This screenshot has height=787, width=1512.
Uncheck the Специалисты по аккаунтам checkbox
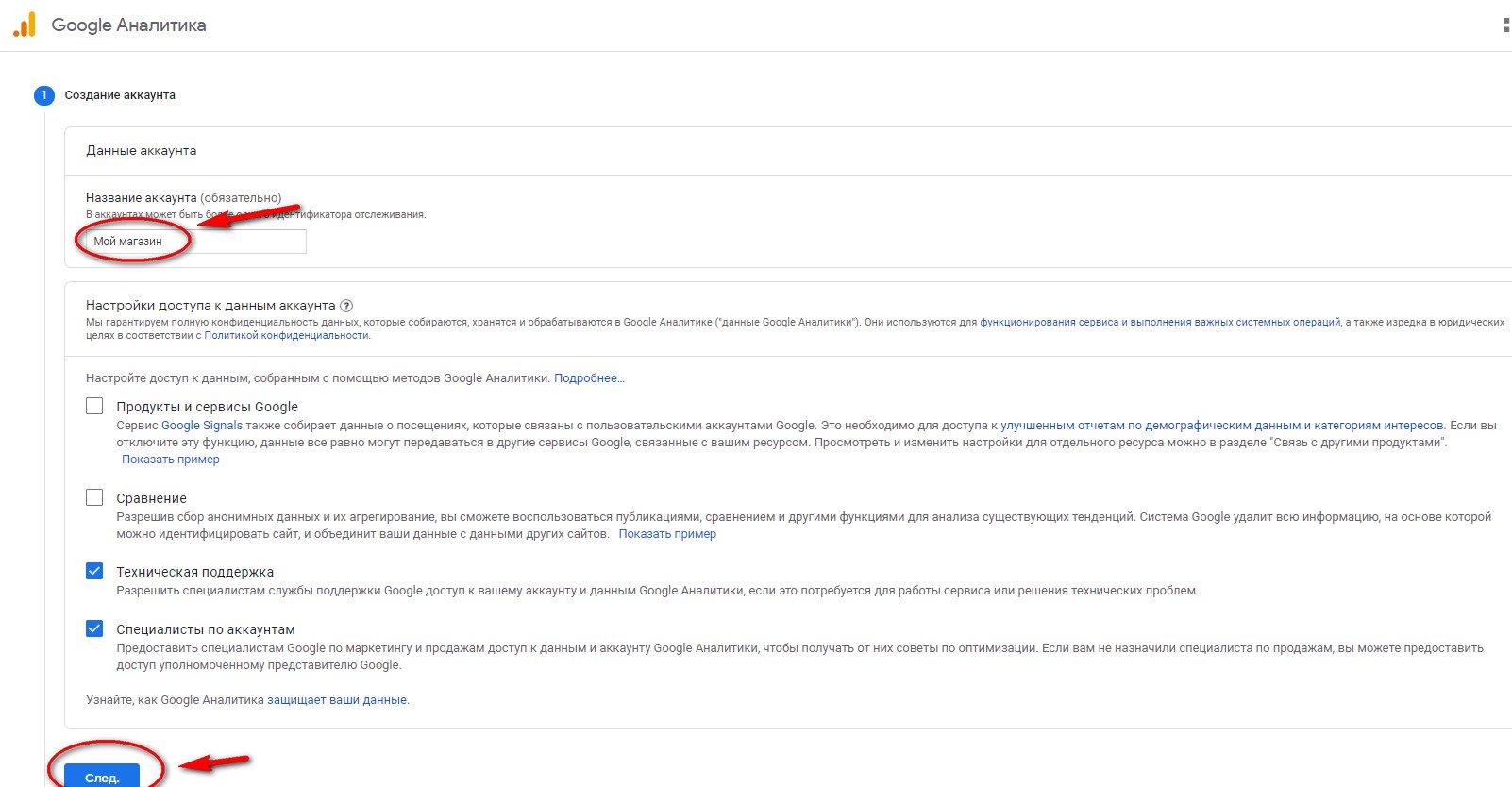point(94,628)
